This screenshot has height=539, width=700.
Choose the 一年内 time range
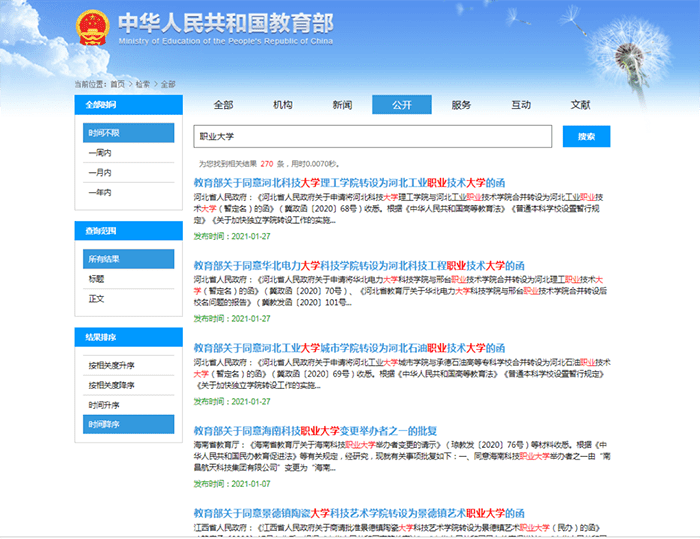click(x=100, y=192)
